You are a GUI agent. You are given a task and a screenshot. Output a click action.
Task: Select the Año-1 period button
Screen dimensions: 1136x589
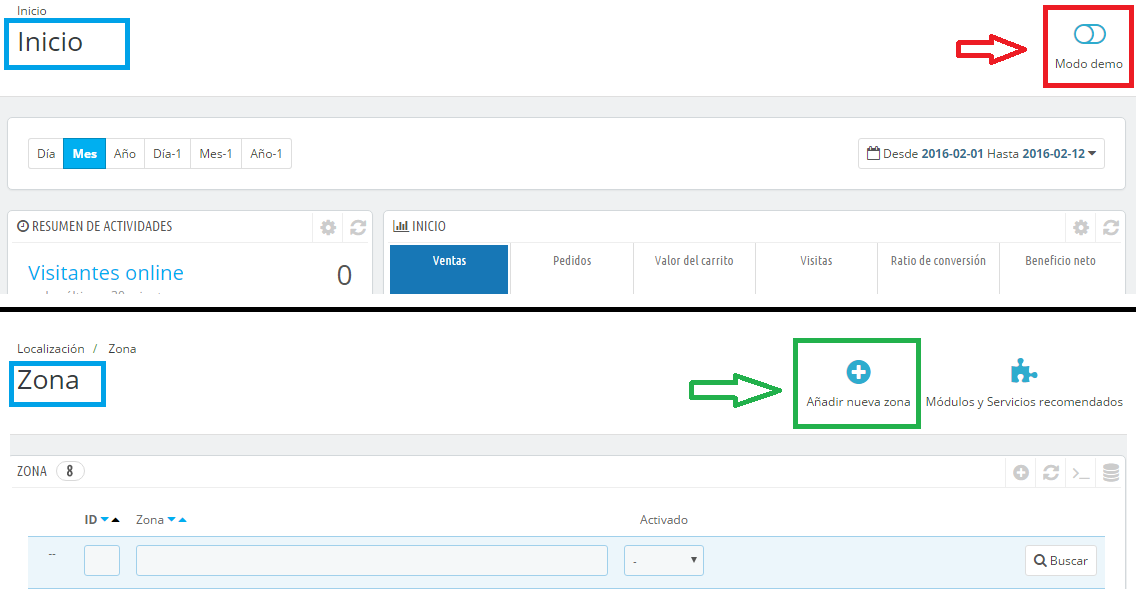click(266, 154)
